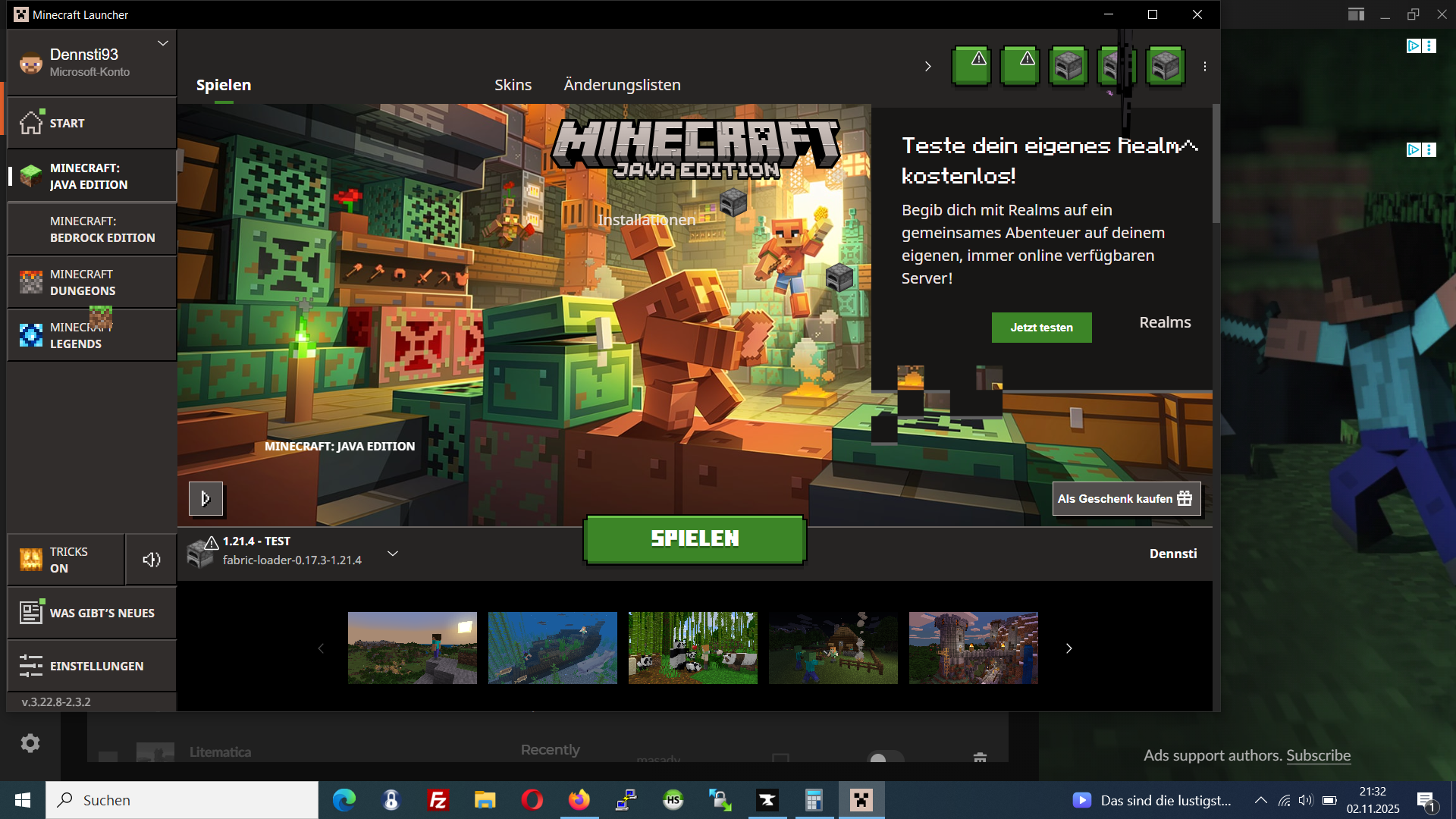The width and height of the screenshot is (1456, 819).
Task: Click the first green warning installation icon
Action: [x=971, y=66]
